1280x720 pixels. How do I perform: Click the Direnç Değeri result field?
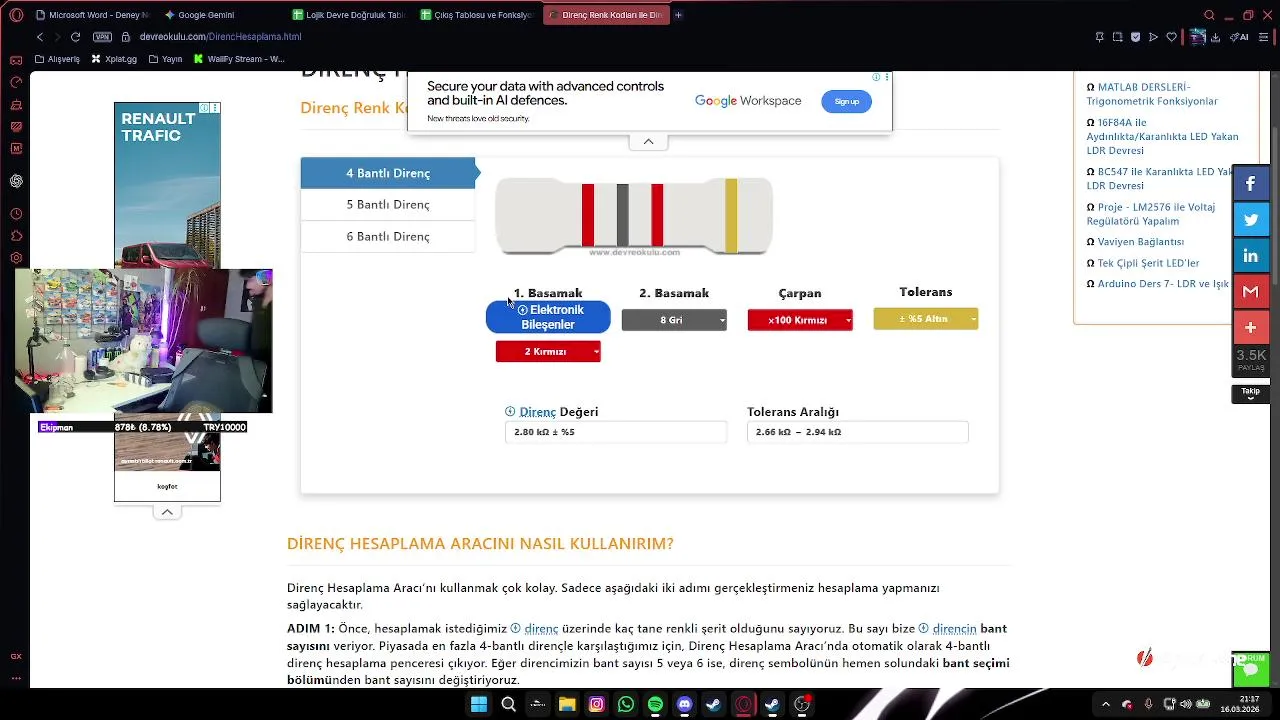pyautogui.click(x=616, y=432)
